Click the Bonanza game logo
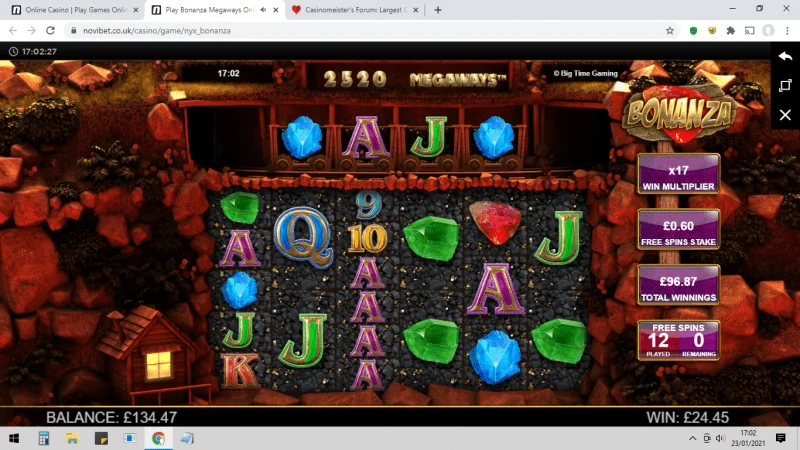 pos(679,113)
